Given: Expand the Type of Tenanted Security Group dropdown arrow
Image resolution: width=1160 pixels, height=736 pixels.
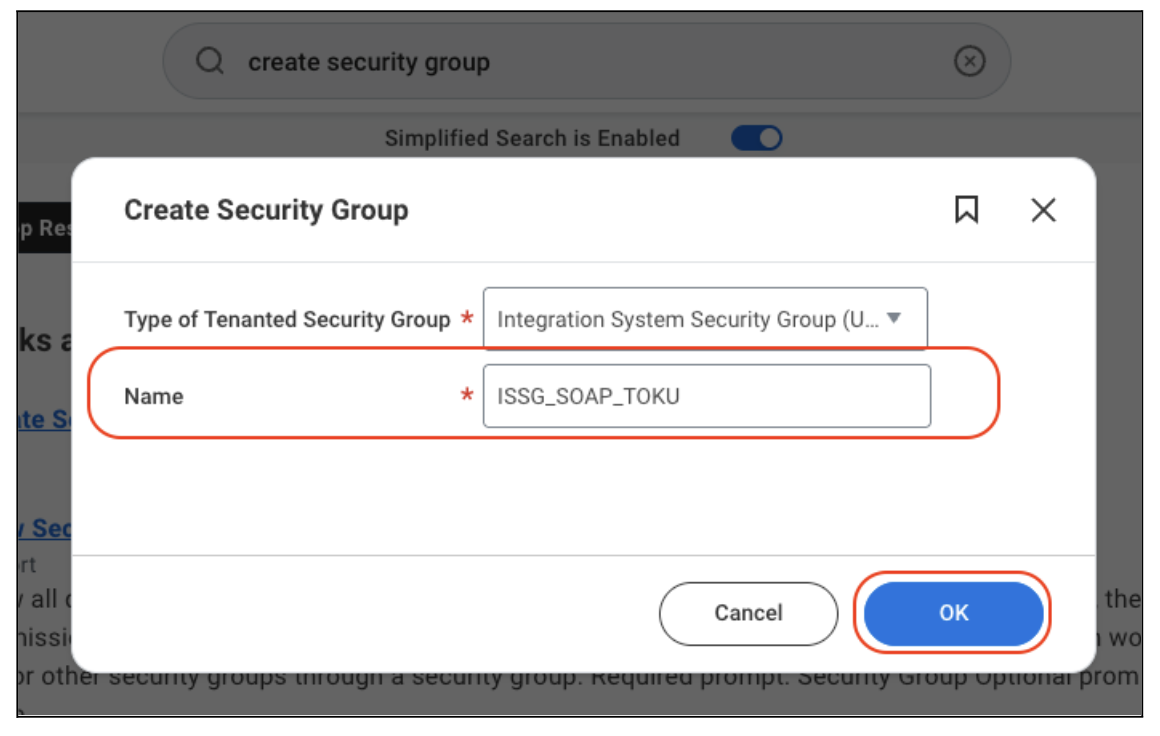Looking at the screenshot, I should (x=894, y=318).
